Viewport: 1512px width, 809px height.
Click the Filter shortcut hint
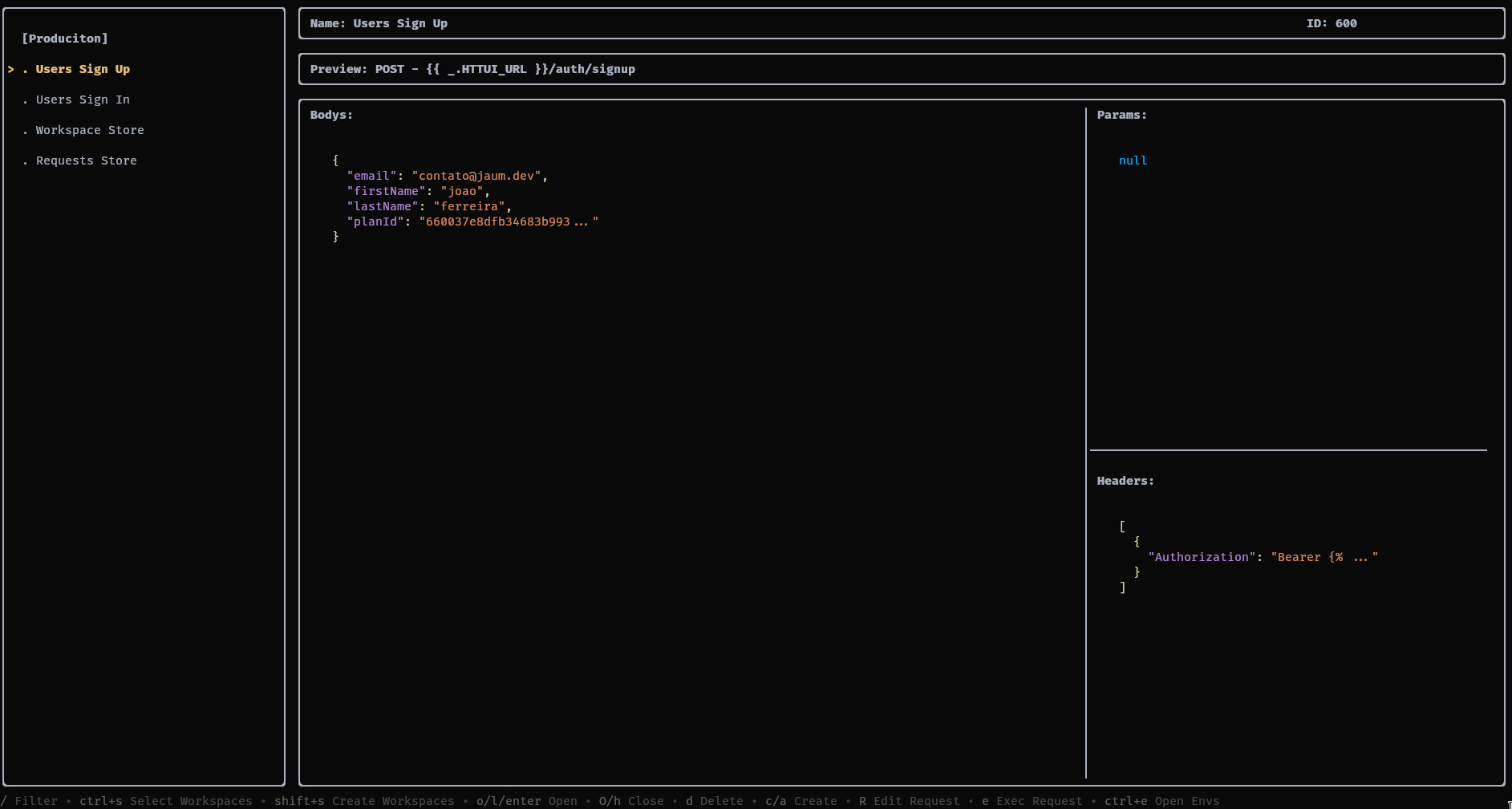pyautogui.click(x=29, y=801)
